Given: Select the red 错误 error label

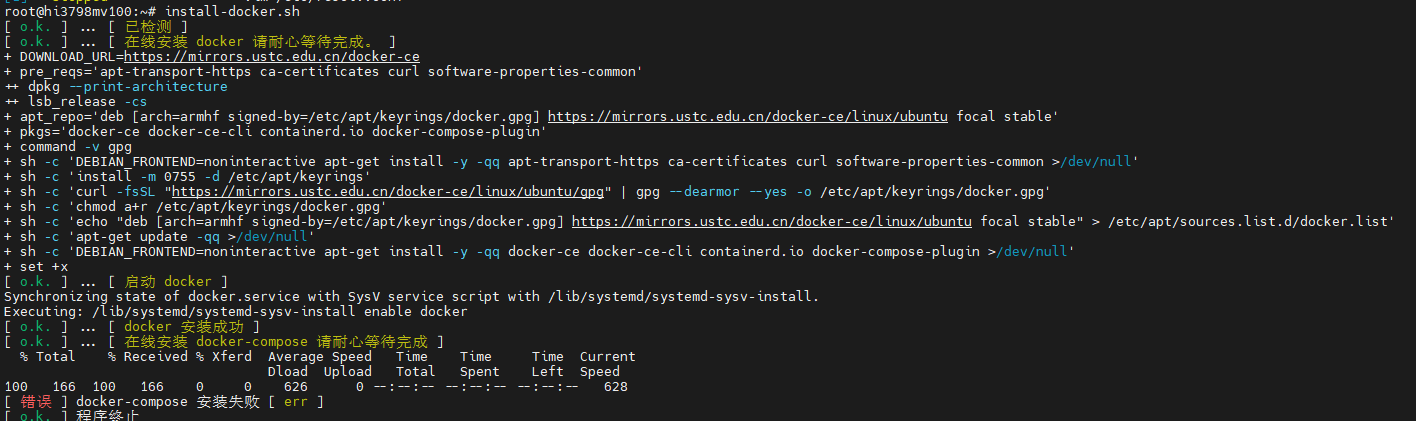Looking at the screenshot, I should point(36,402).
